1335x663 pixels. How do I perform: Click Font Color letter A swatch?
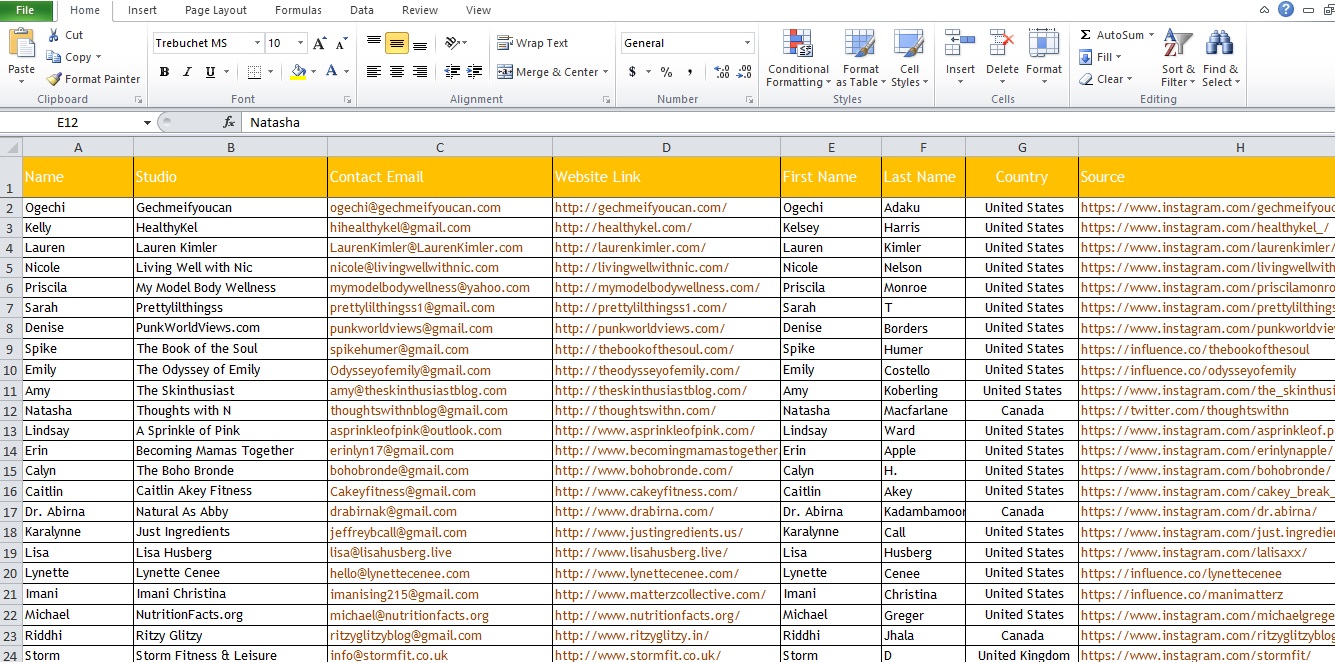point(330,72)
